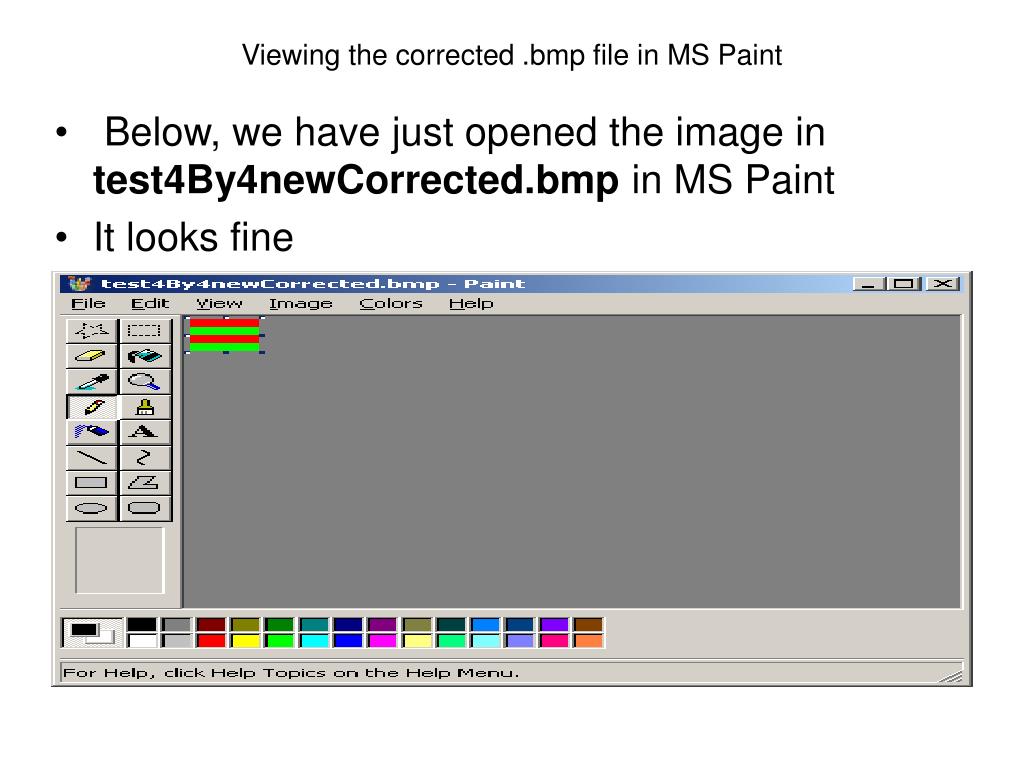Screen dimensions: 1024x768
Task: Click the empty tool options box
Action: [120, 560]
